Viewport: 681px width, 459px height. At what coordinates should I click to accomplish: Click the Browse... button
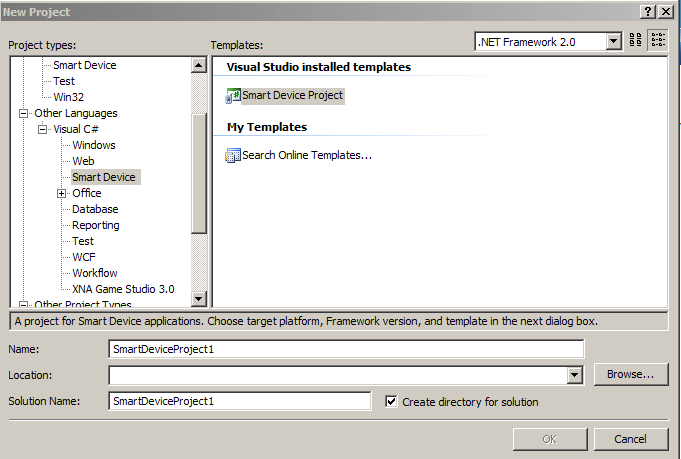[631, 374]
